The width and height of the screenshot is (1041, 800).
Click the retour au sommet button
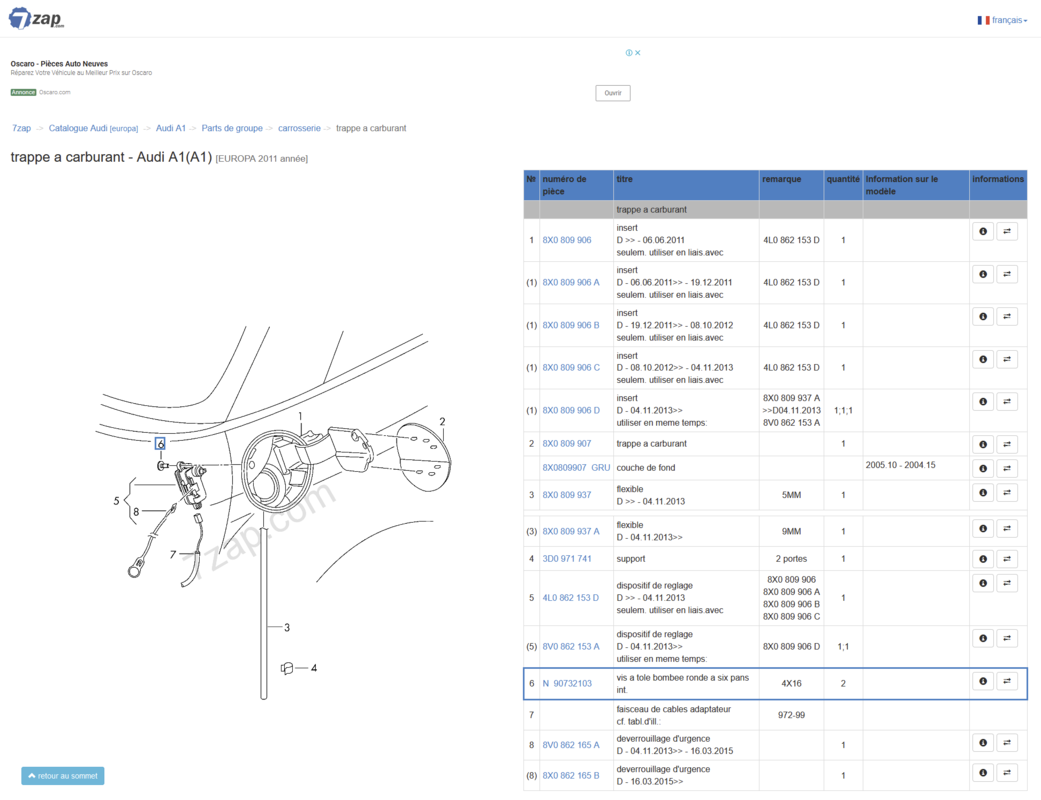click(63, 776)
